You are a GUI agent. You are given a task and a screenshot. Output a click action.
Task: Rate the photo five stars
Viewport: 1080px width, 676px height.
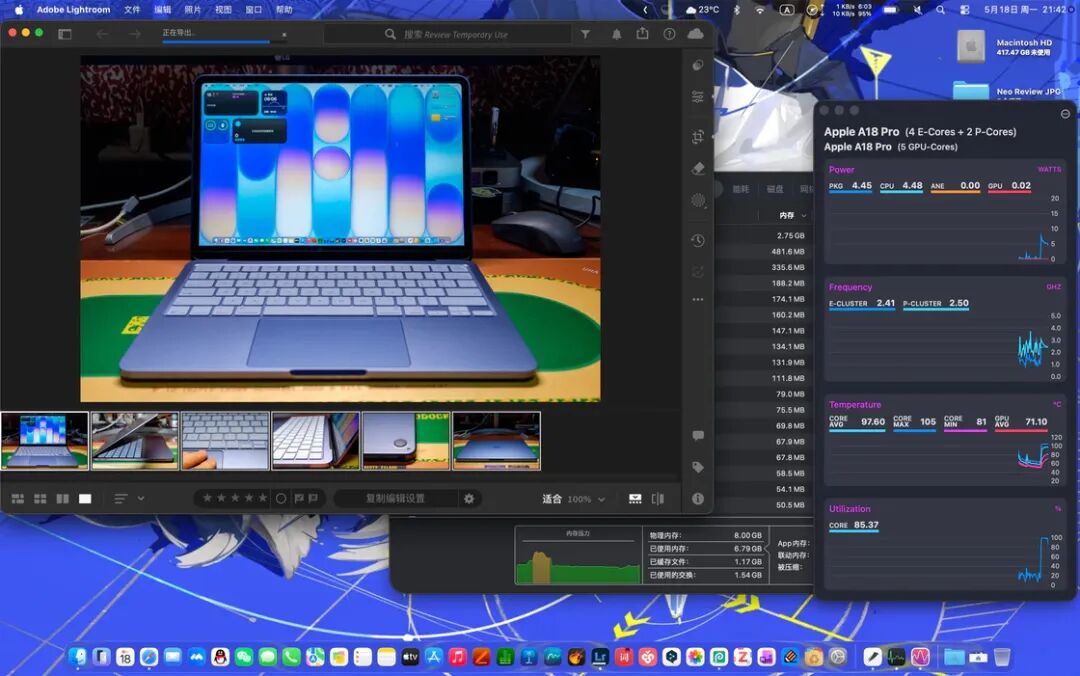[262, 498]
